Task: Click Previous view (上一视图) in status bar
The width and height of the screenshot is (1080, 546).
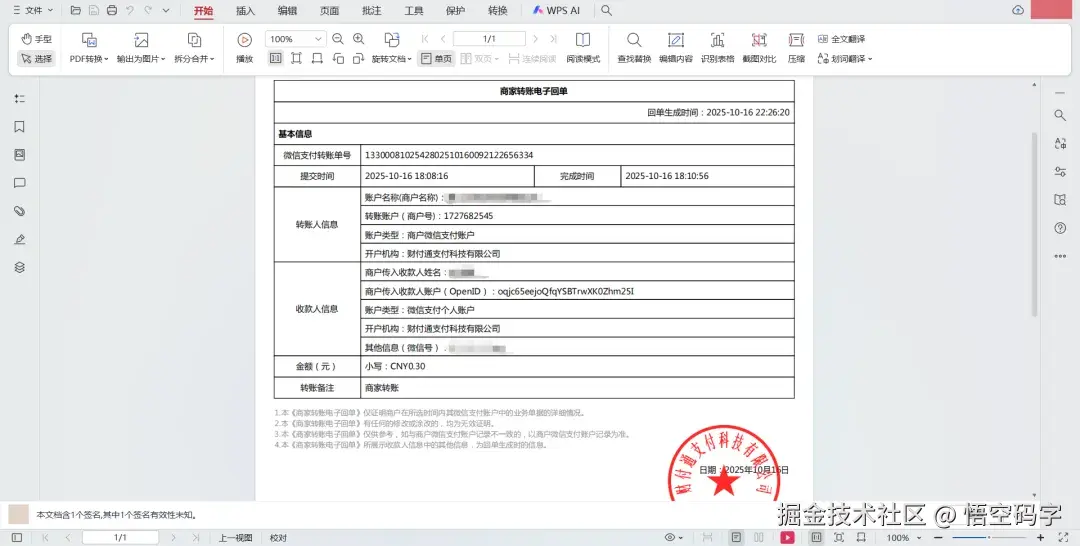Action: click(x=236, y=538)
